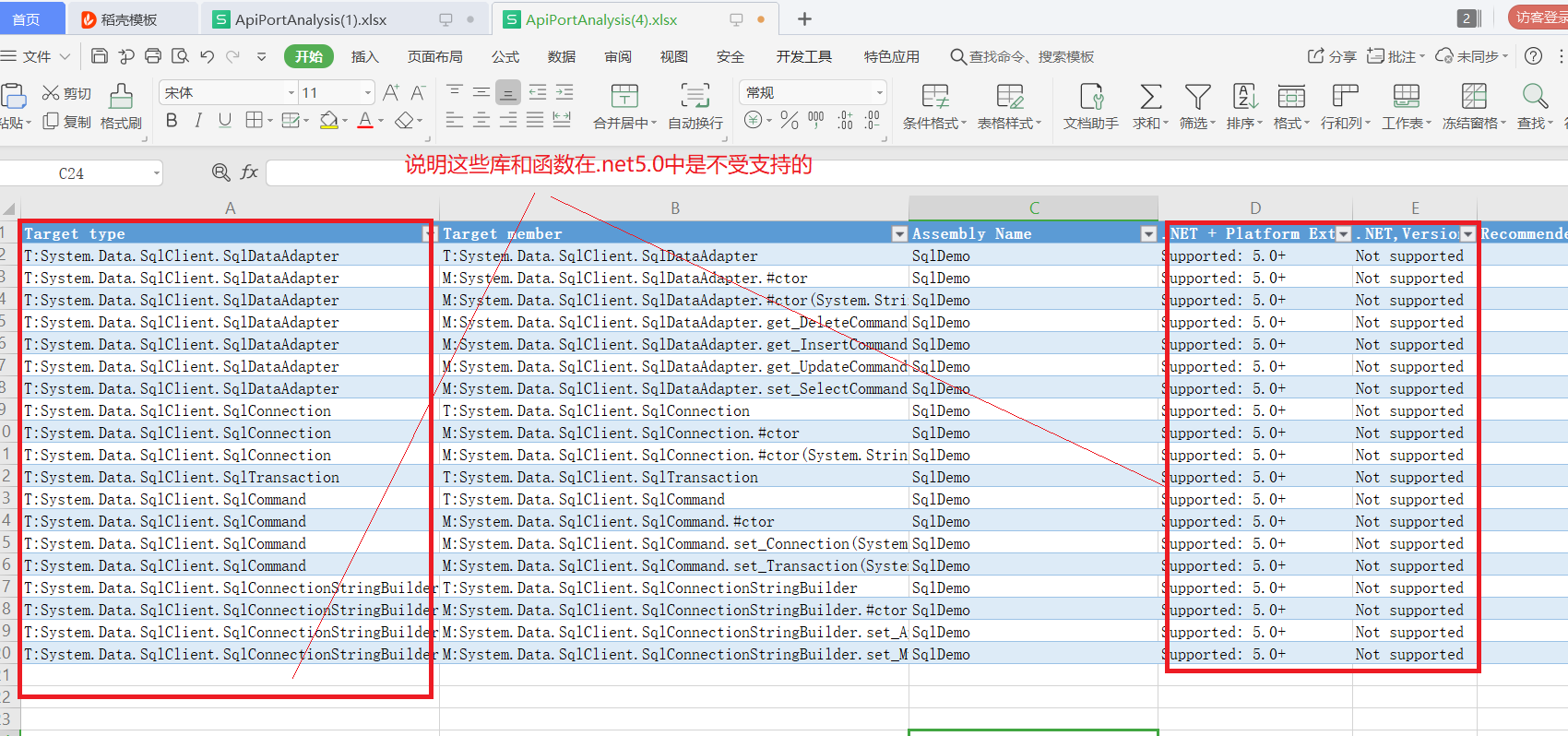The width and height of the screenshot is (1568, 736).
Task: Apply the red font color A
Action: (x=365, y=120)
